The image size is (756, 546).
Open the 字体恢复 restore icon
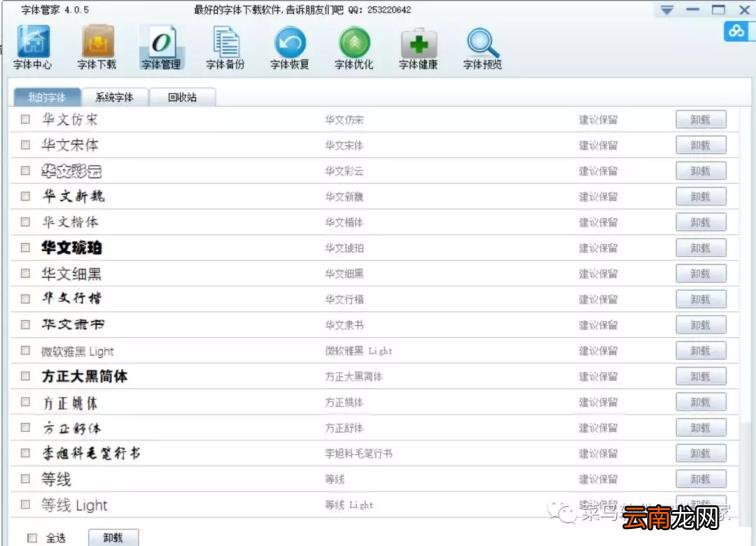pos(289,48)
